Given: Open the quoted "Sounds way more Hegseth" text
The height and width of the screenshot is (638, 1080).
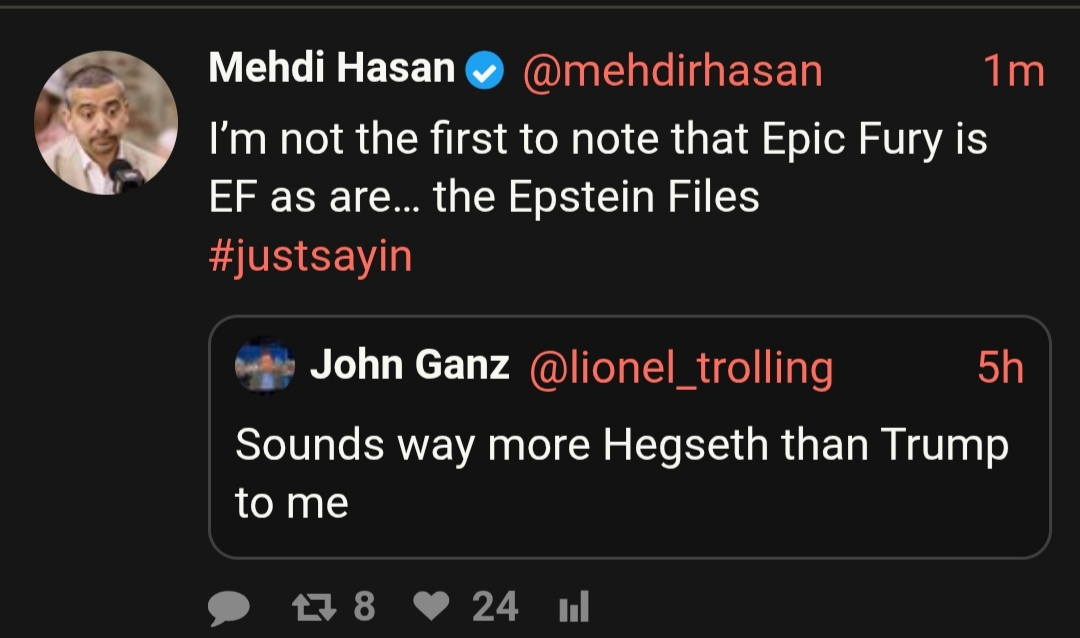Looking at the screenshot, I should [621, 445].
